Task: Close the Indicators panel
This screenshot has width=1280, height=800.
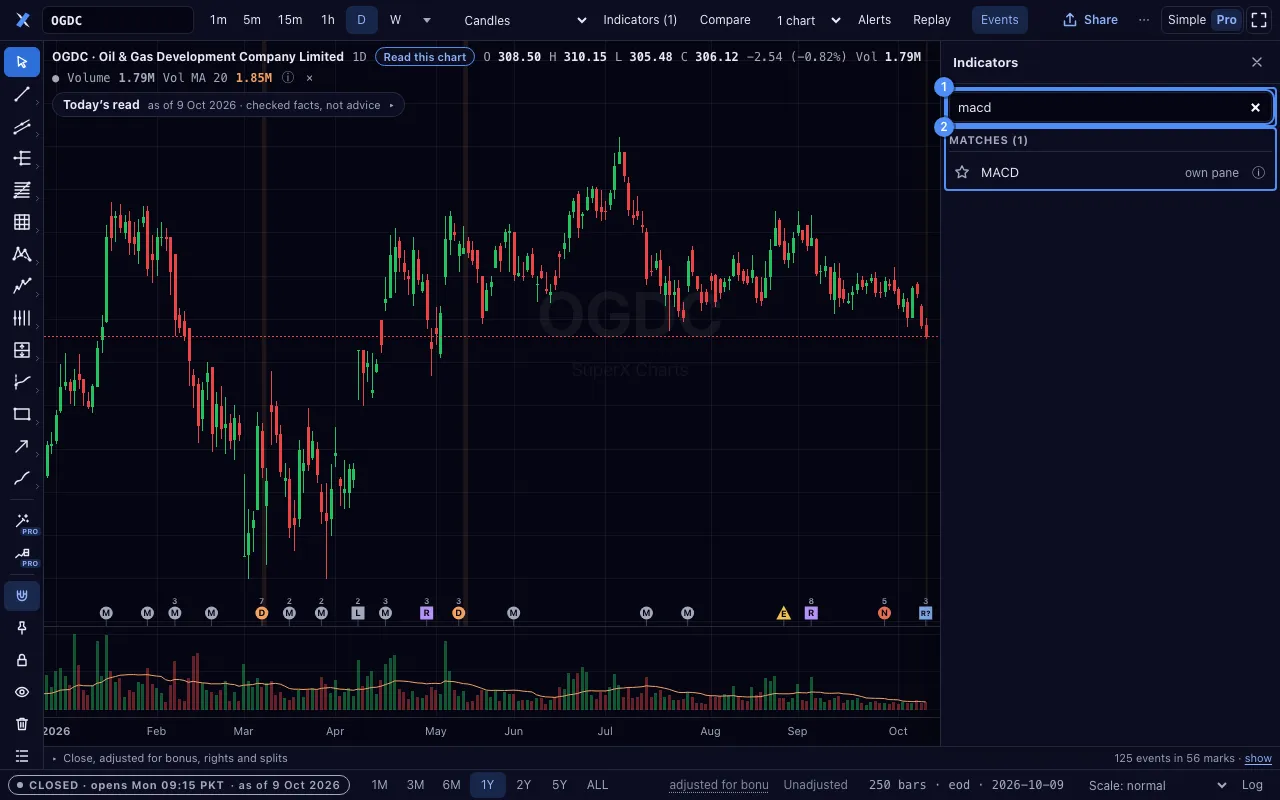Action: point(1257,62)
